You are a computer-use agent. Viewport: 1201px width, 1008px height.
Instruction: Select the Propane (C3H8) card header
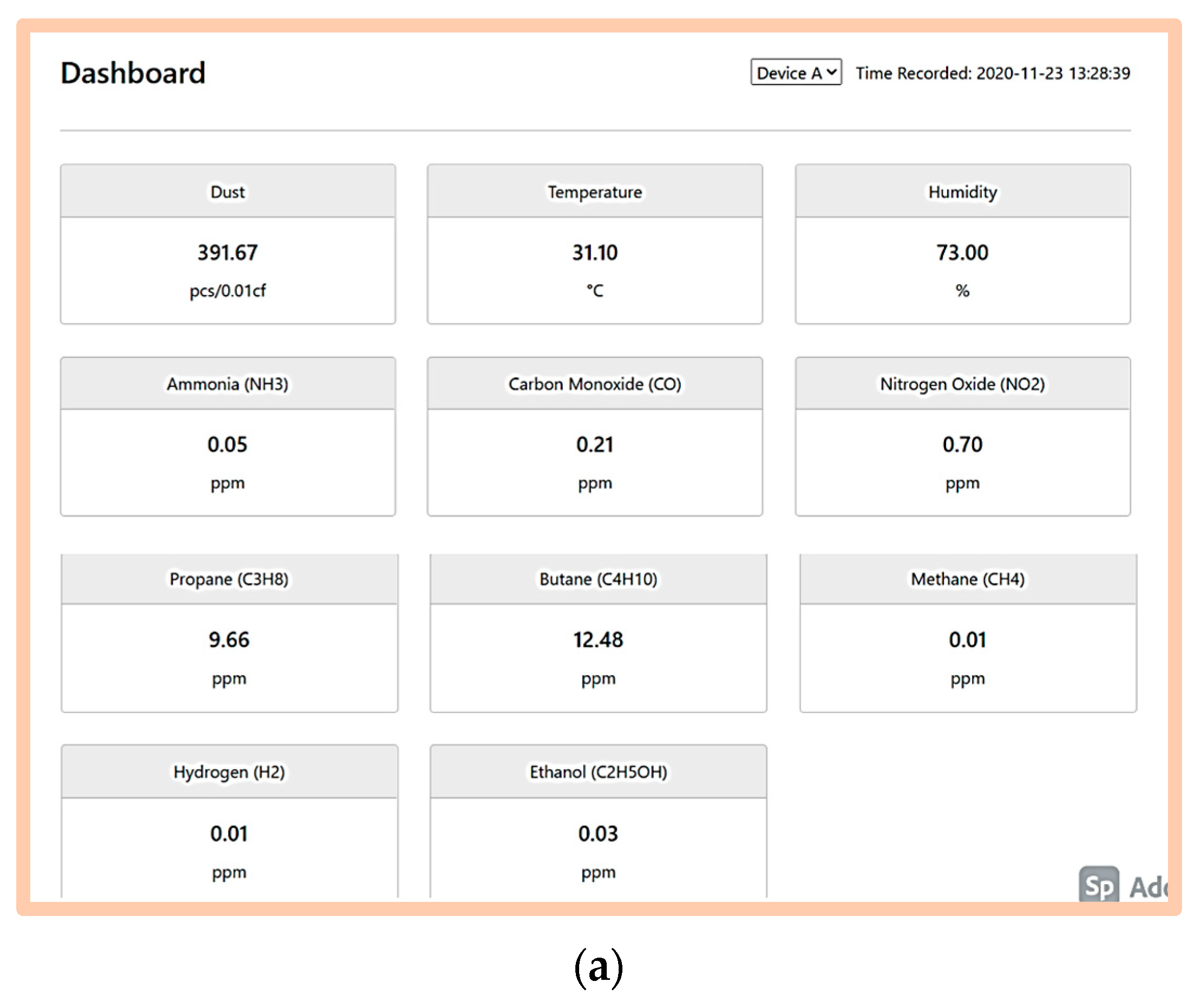pos(229,579)
